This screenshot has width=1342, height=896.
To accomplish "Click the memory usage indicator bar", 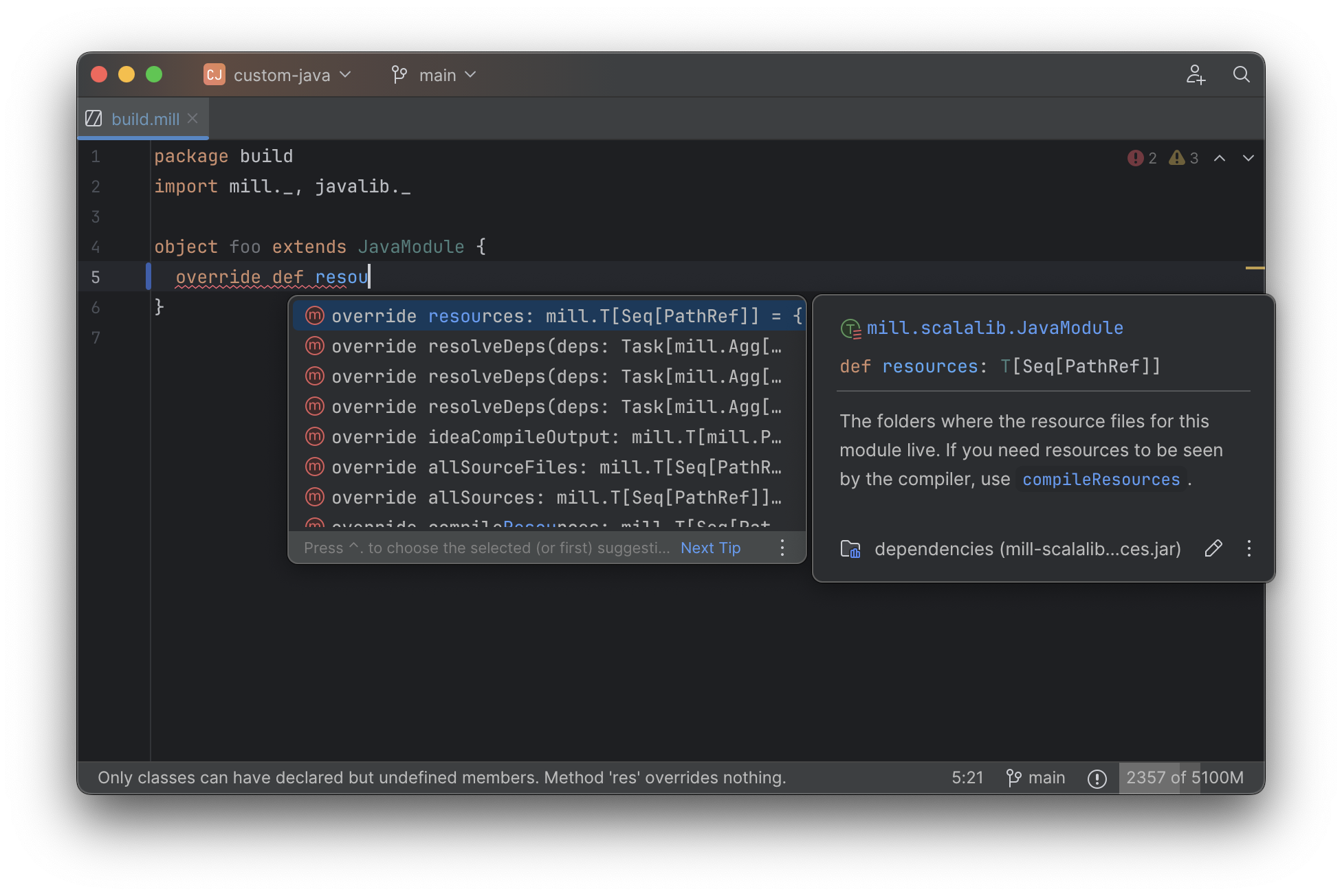I will click(1184, 778).
